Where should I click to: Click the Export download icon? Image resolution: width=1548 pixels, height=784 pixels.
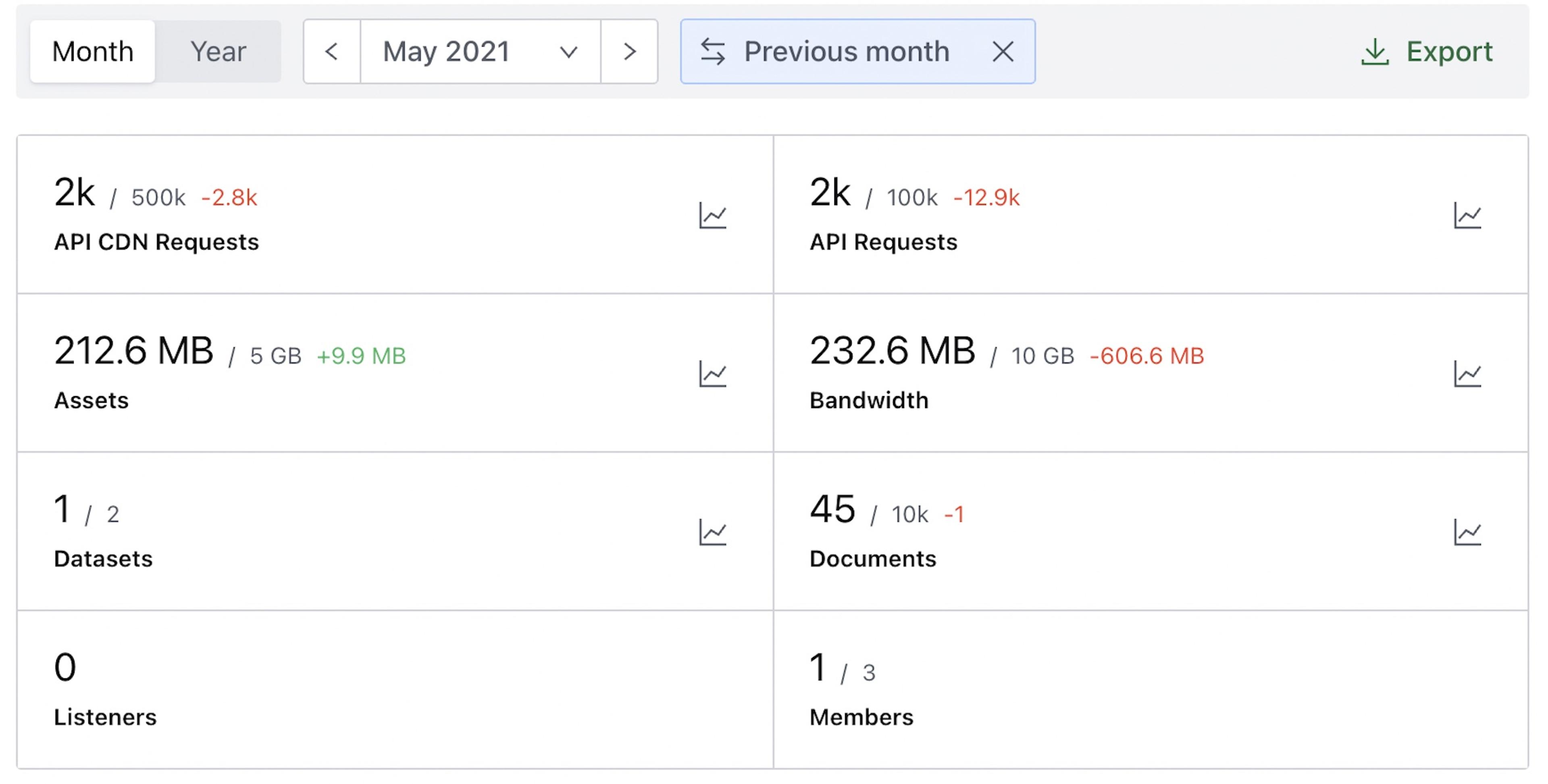[x=1374, y=52]
